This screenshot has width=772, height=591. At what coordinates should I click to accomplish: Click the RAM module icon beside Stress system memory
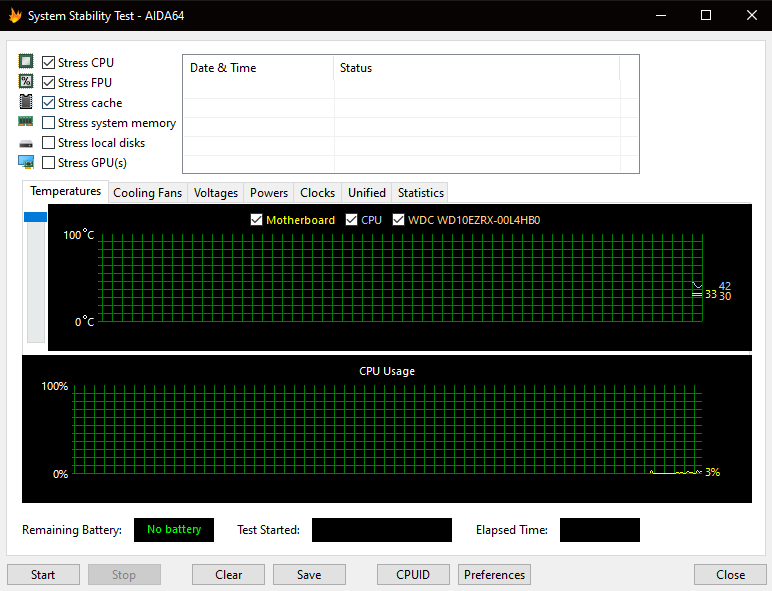pos(26,121)
